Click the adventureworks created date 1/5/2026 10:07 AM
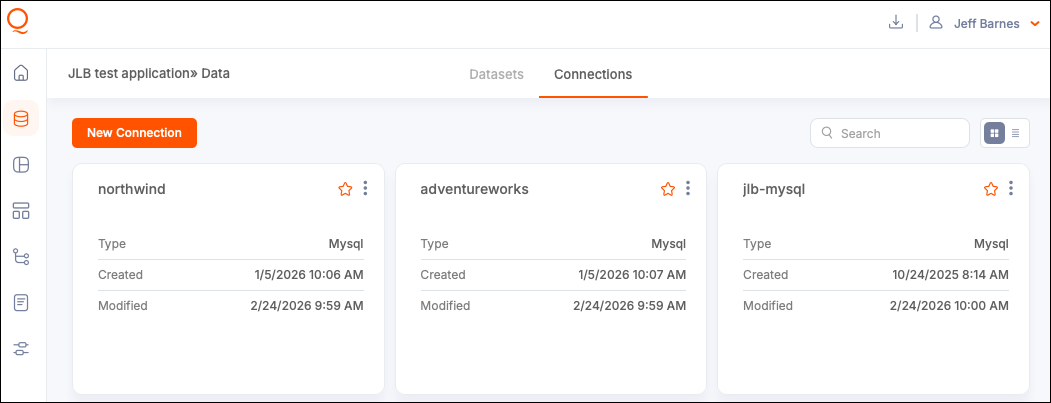This screenshot has width=1051, height=403. click(x=632, y=274)
